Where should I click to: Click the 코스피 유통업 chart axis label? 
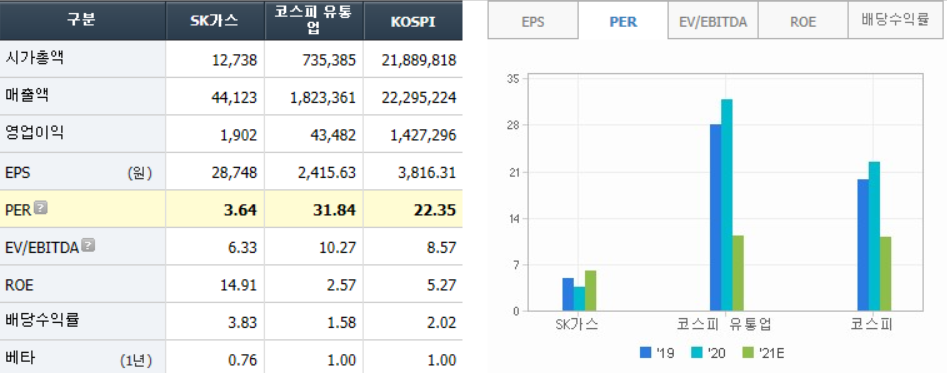(724, 325)
